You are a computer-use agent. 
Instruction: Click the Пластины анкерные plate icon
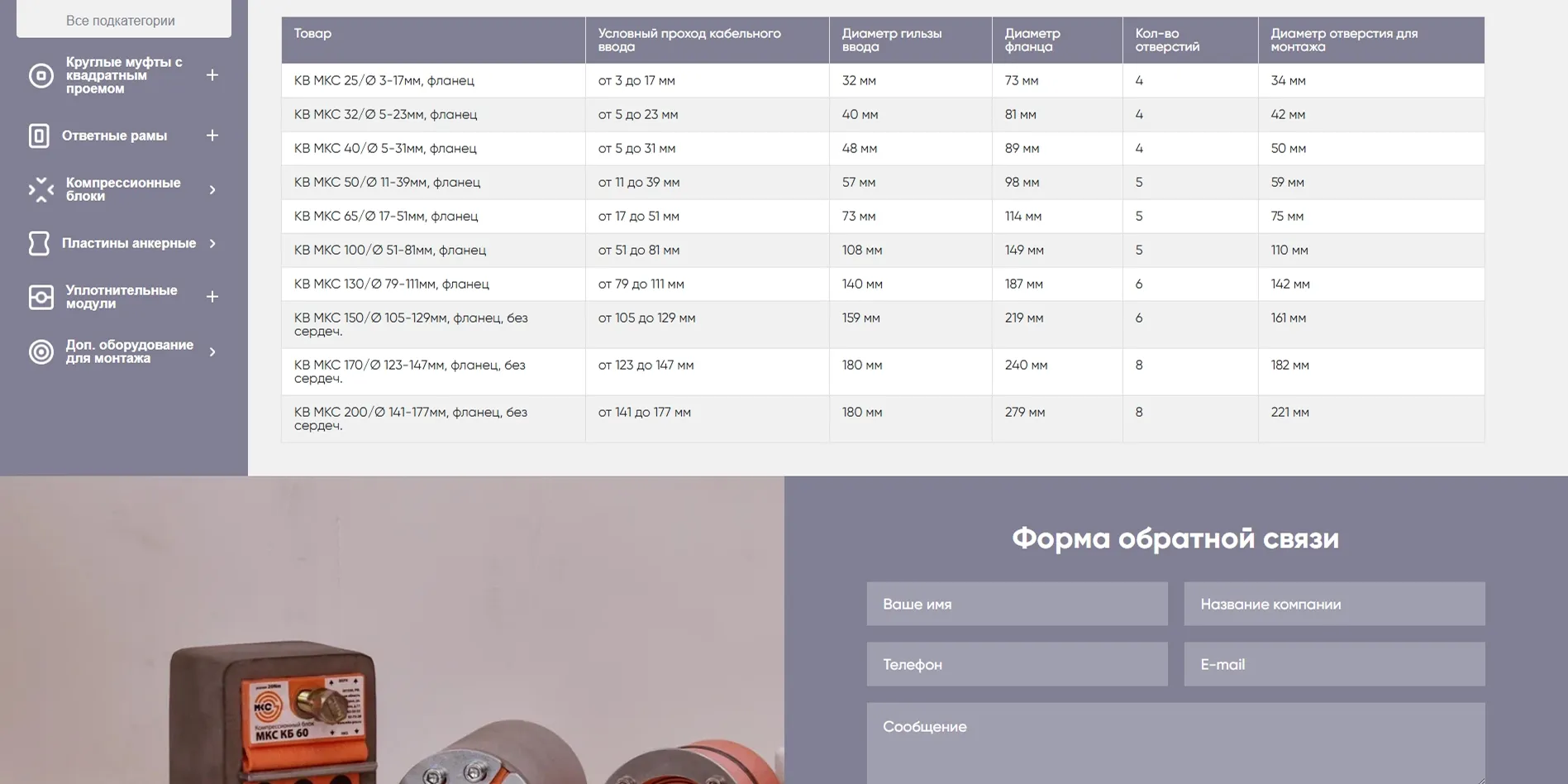click(39, 243)
